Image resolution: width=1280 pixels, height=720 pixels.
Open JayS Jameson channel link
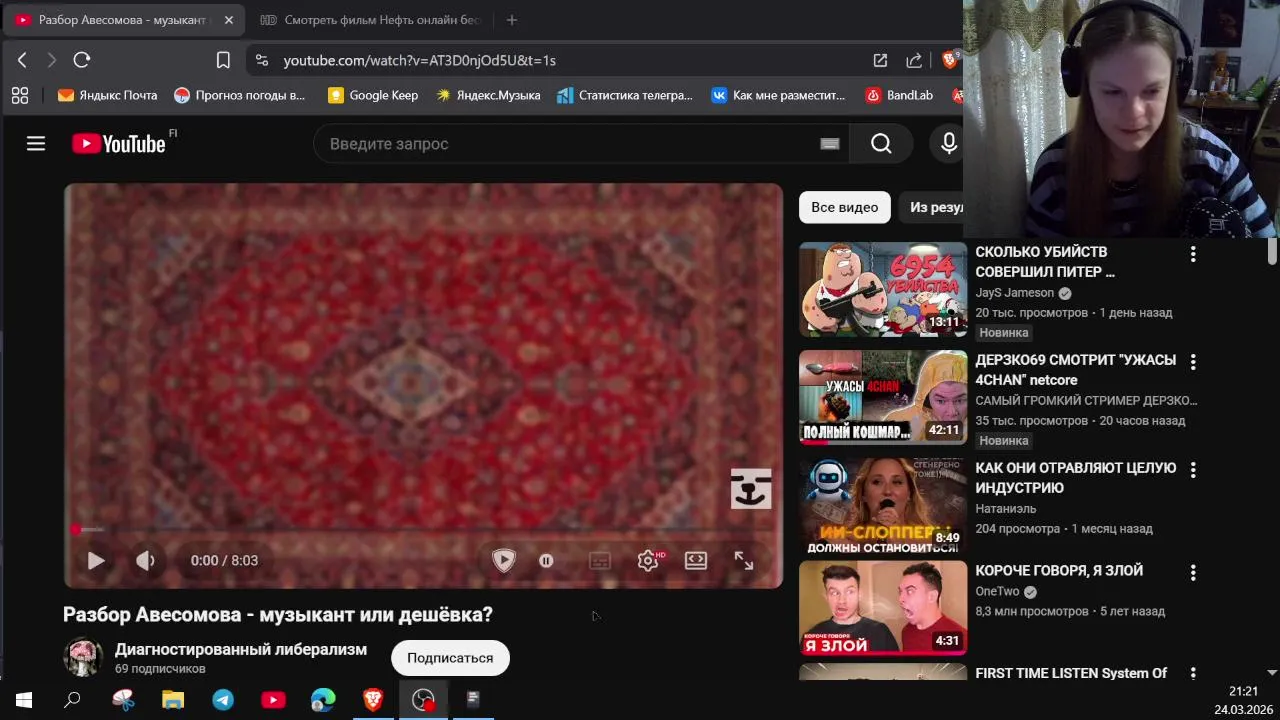1015,293
